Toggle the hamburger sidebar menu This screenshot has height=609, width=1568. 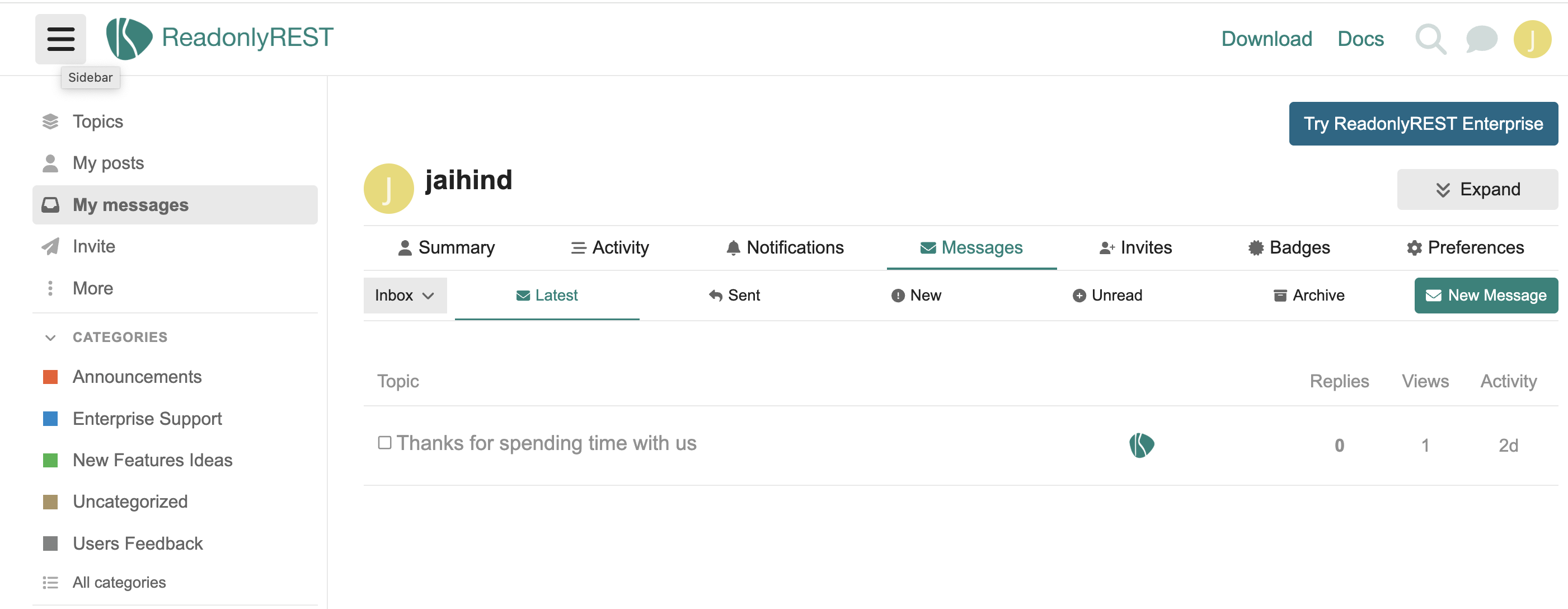tap(60, 39)
